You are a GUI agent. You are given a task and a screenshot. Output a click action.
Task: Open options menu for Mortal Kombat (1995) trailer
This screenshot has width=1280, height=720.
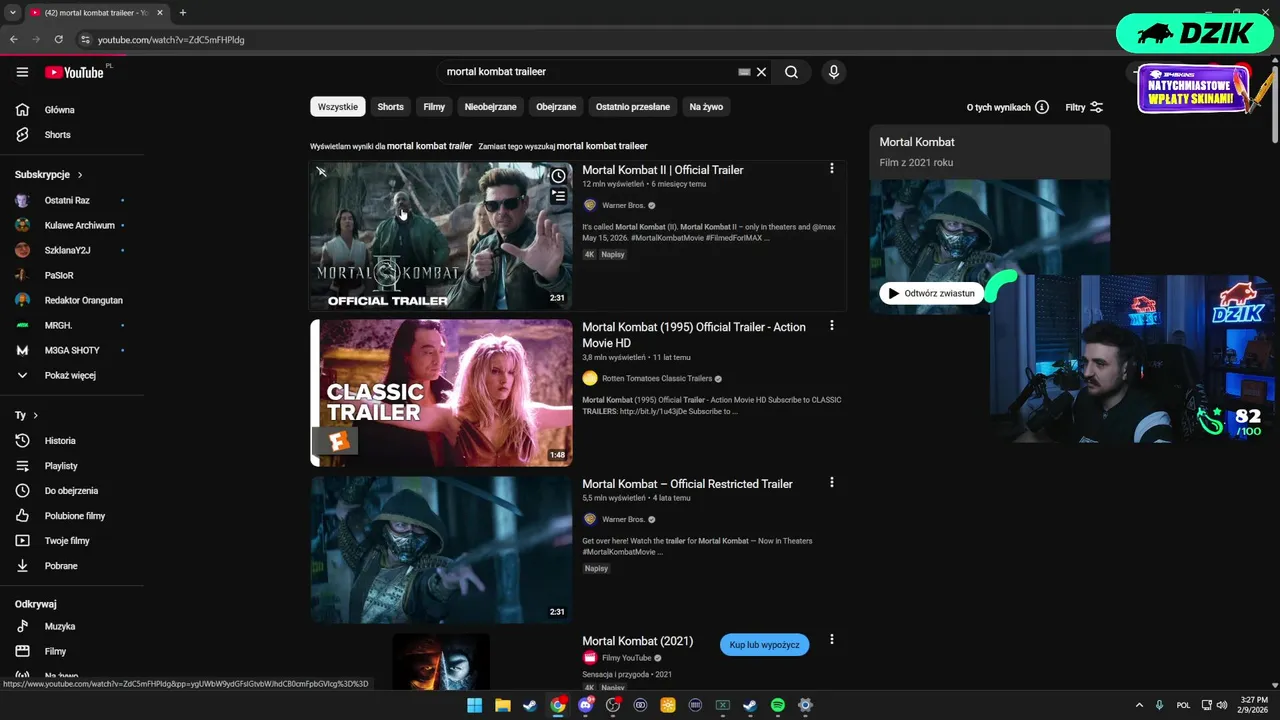(831, 326)
